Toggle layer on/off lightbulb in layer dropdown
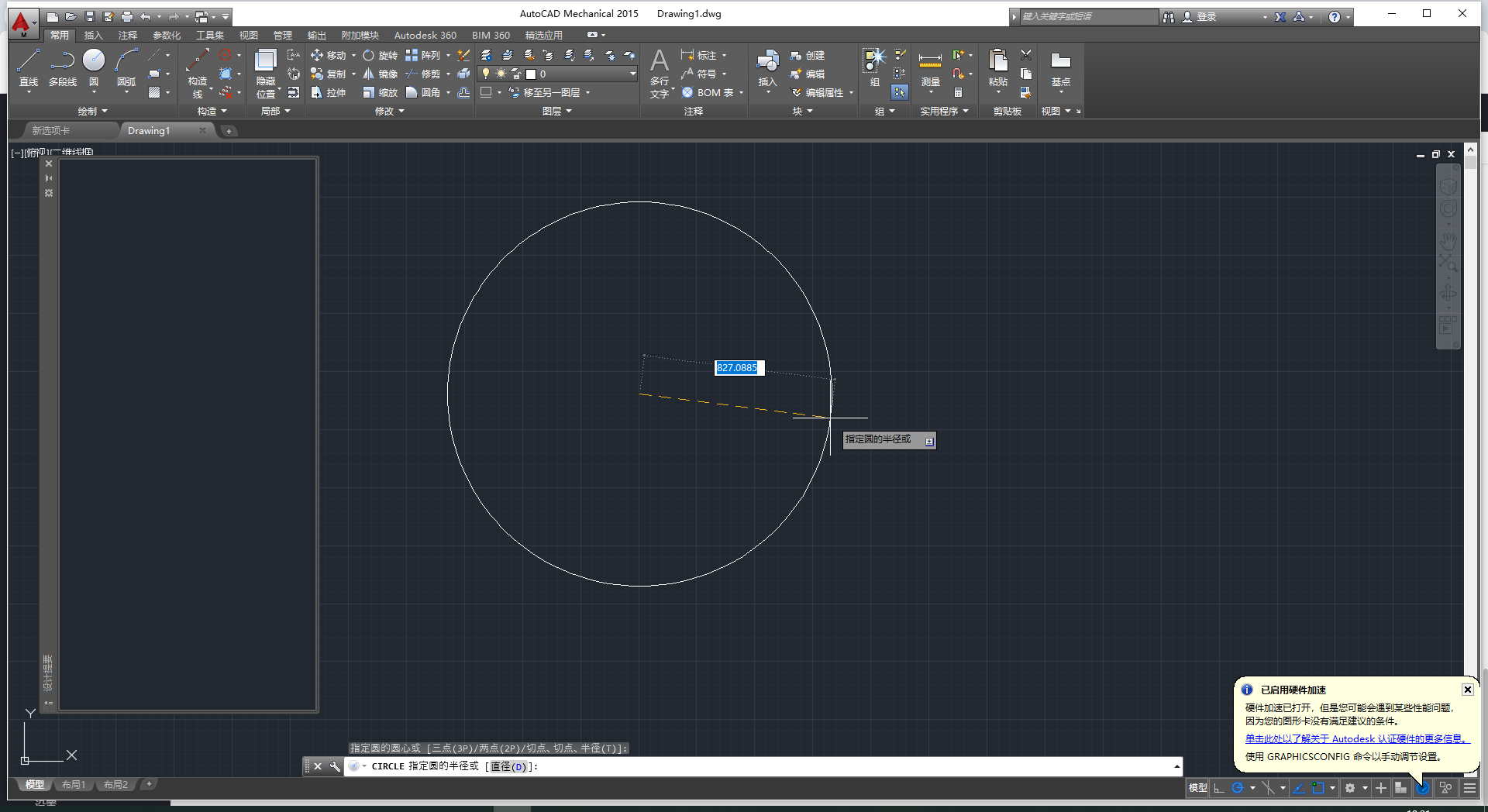The height and width of the screenshot is (812, 1488). coord(486,74)
